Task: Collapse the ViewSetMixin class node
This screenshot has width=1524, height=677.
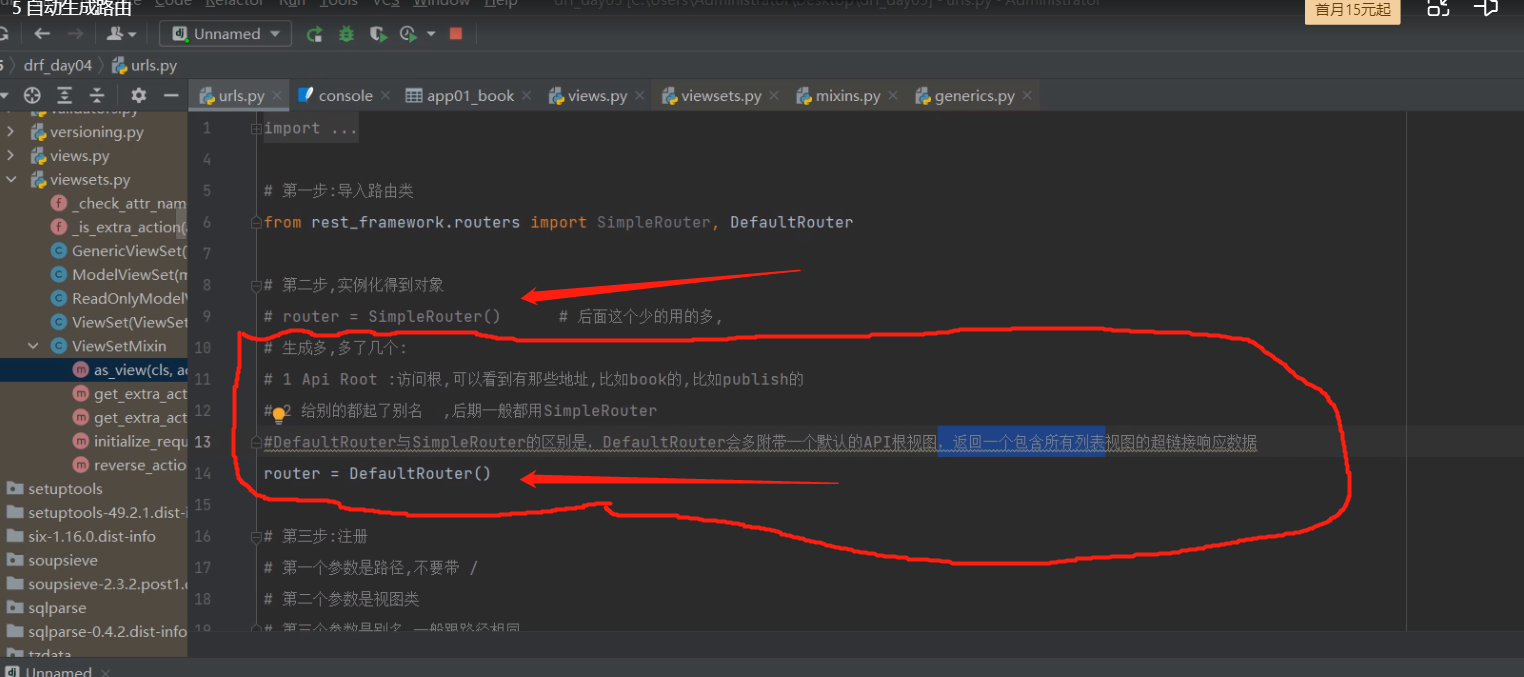Action: point(34,346)
